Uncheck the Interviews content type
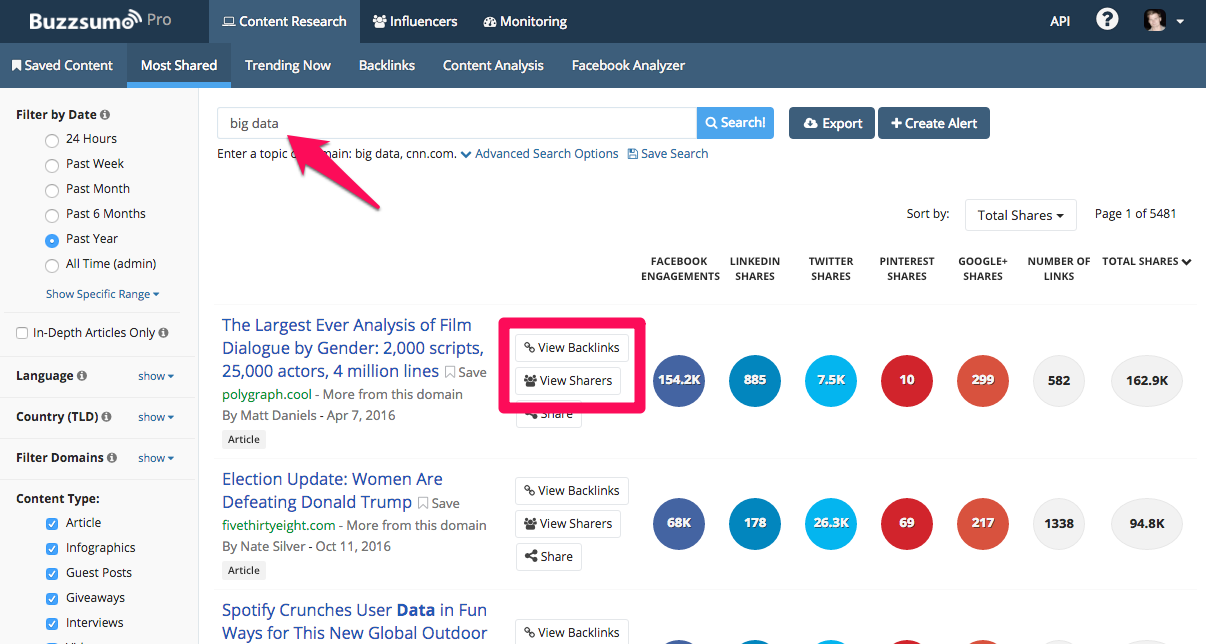 (x=52, y=623)
